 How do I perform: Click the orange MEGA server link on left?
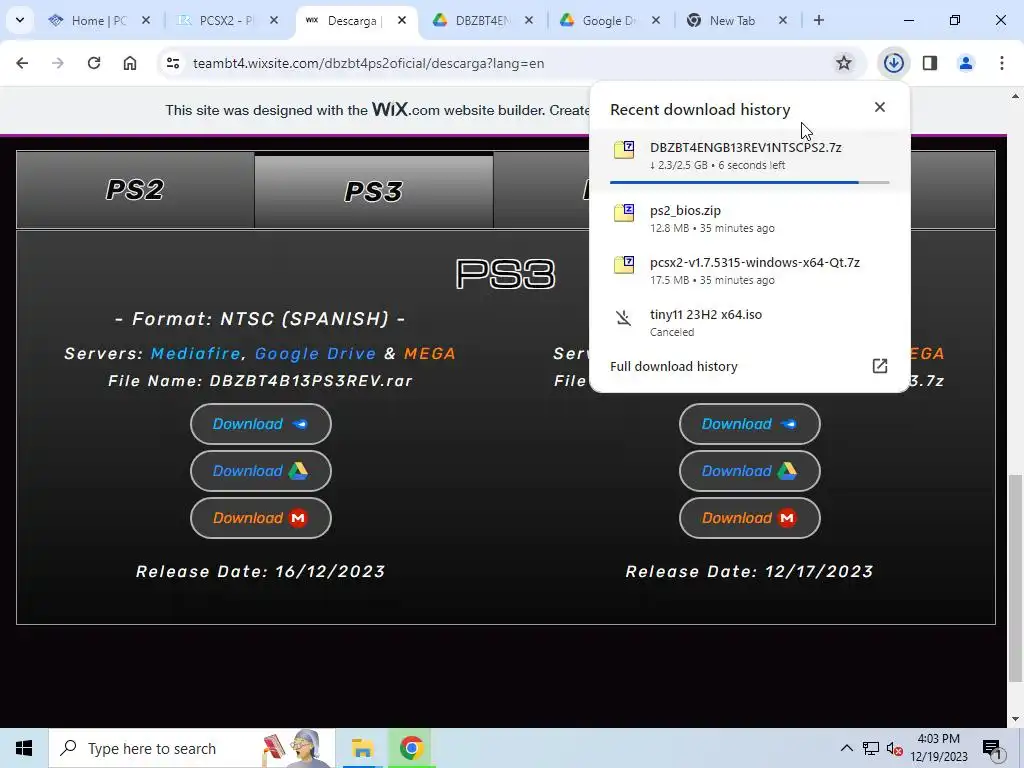(430, 353)
